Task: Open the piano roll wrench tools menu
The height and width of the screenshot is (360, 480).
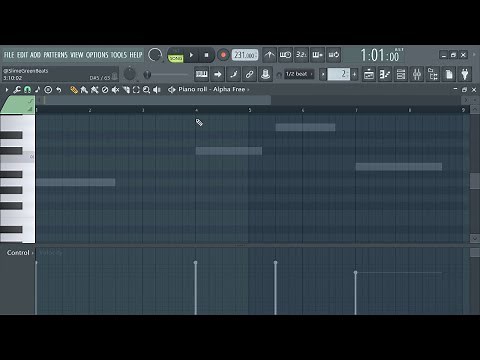Action: 17,90
